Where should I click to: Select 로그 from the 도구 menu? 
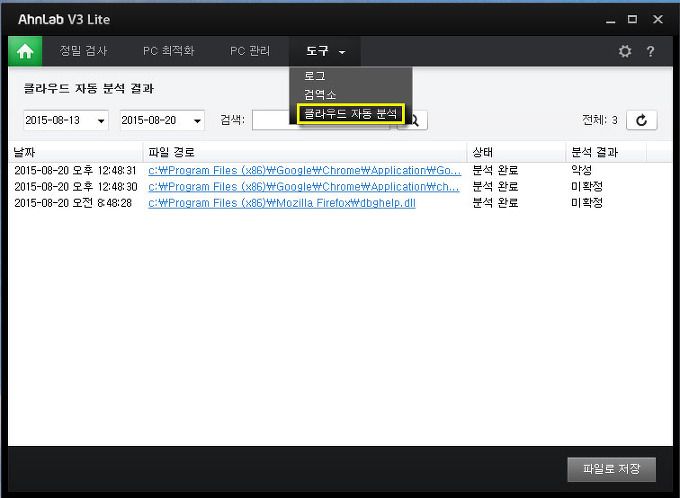[315, 76]
